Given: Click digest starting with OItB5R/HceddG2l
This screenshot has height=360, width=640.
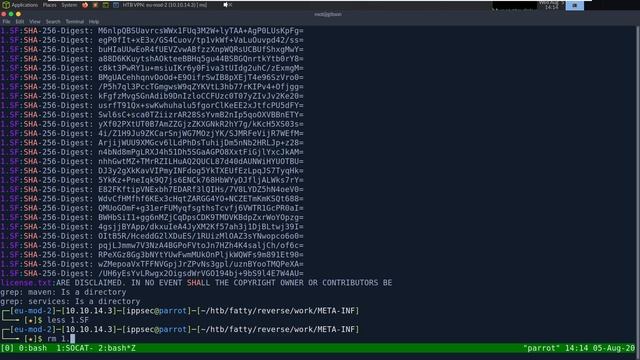Looking at the screenshot, I should point(200,236).
